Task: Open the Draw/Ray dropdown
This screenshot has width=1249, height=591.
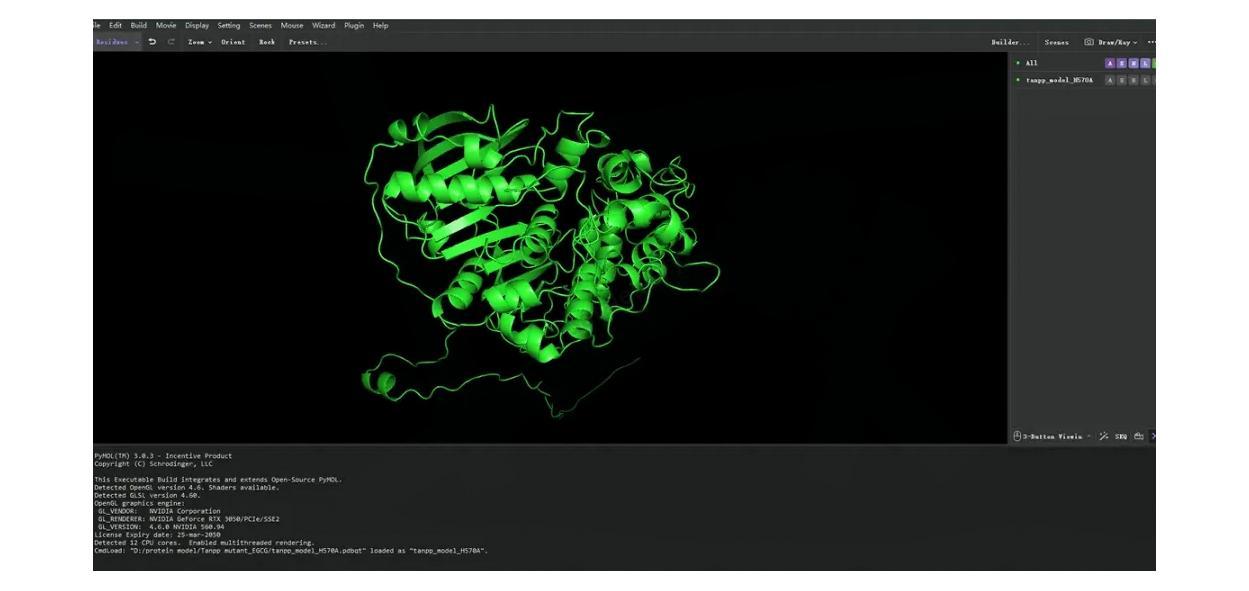Action: [1117, 42]
